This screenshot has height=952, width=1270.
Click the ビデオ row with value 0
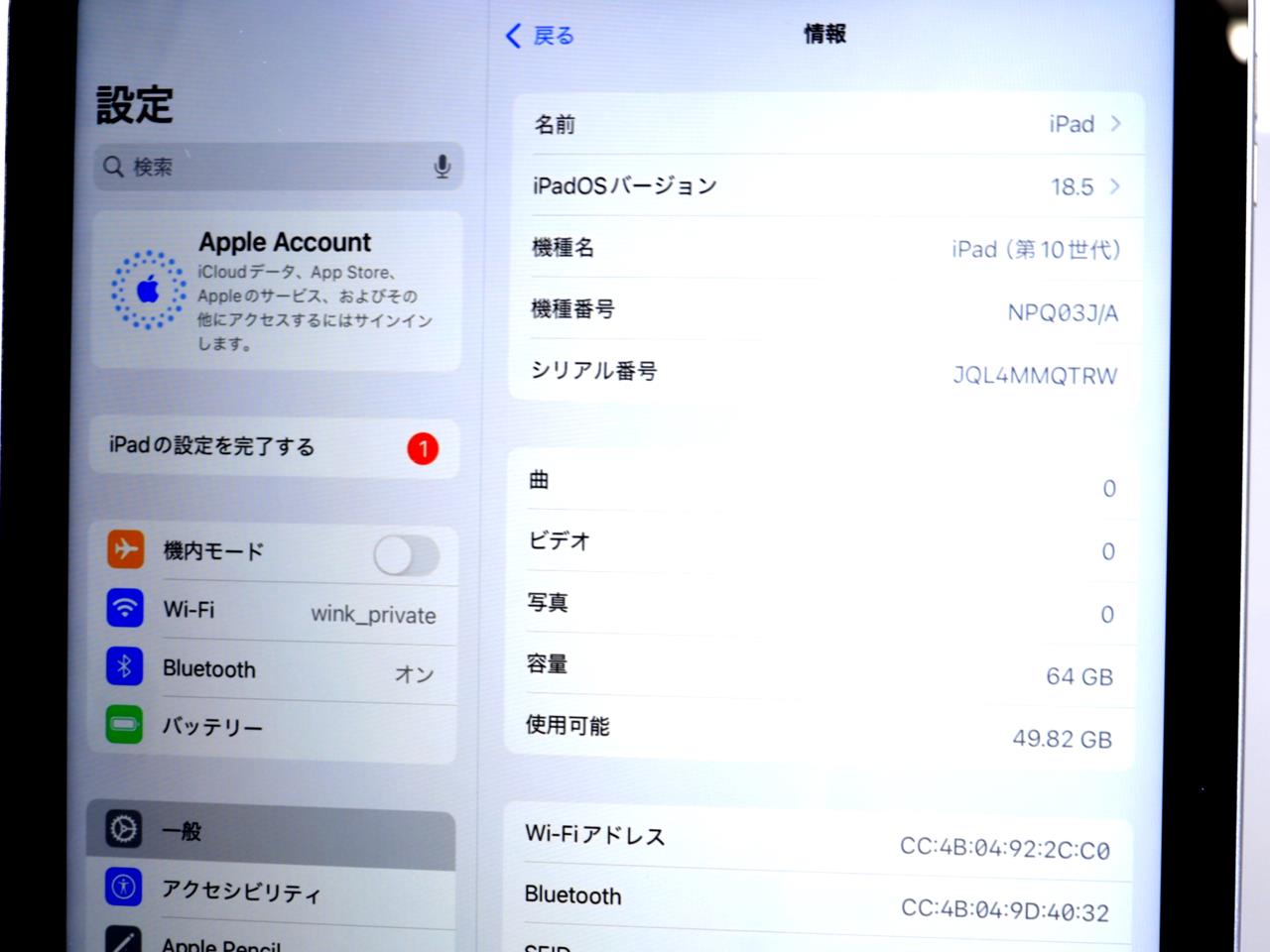coord(823,544)
